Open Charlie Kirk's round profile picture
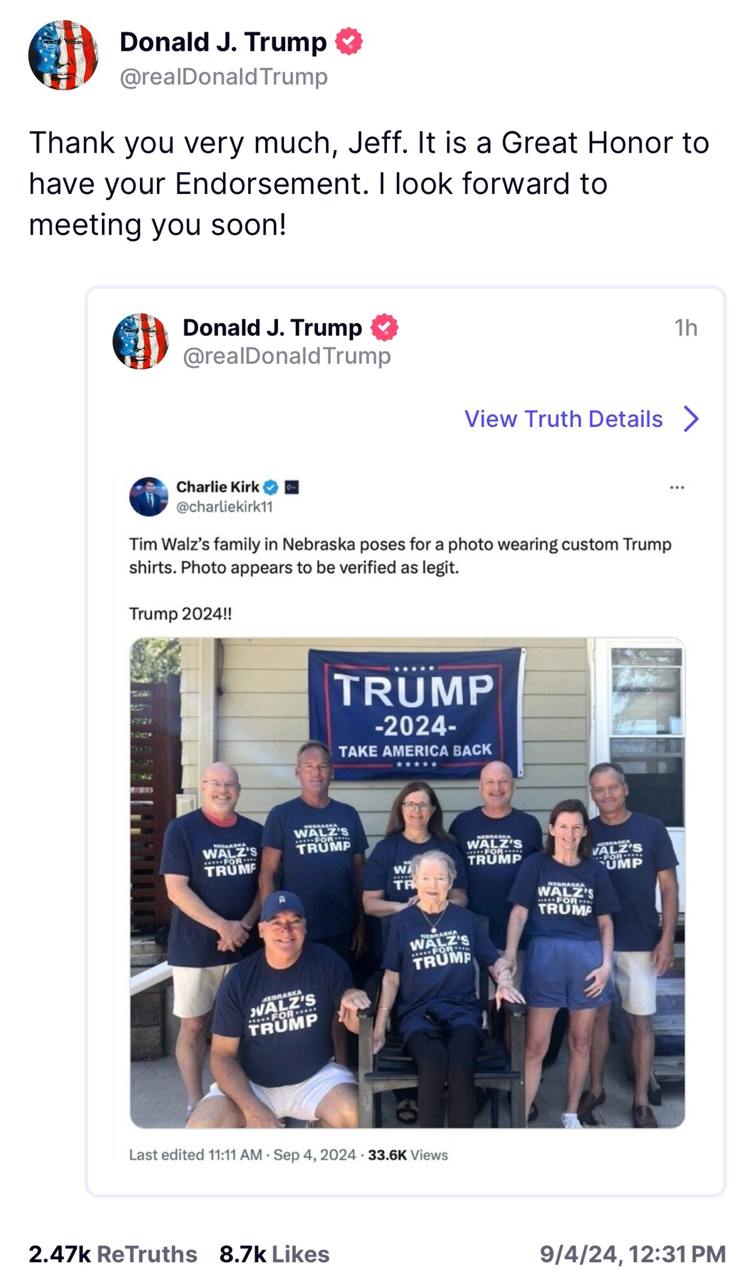Screen dimensions: 755x1280 click(148, 497)
